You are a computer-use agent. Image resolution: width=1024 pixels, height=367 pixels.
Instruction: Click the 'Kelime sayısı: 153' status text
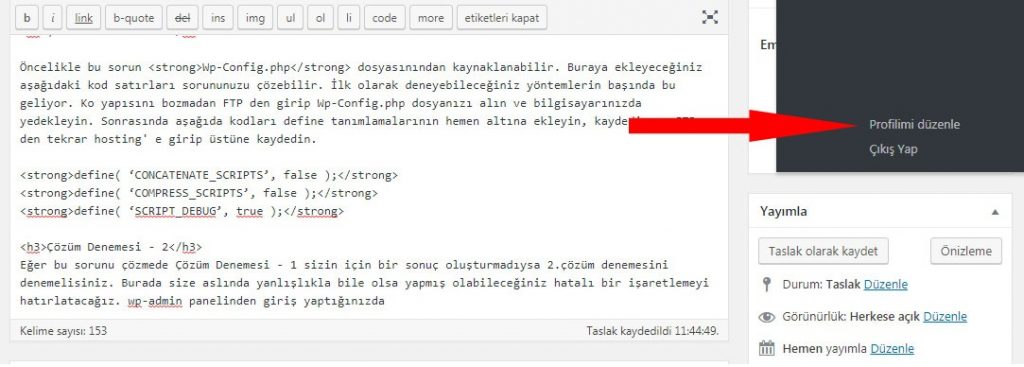63,331
